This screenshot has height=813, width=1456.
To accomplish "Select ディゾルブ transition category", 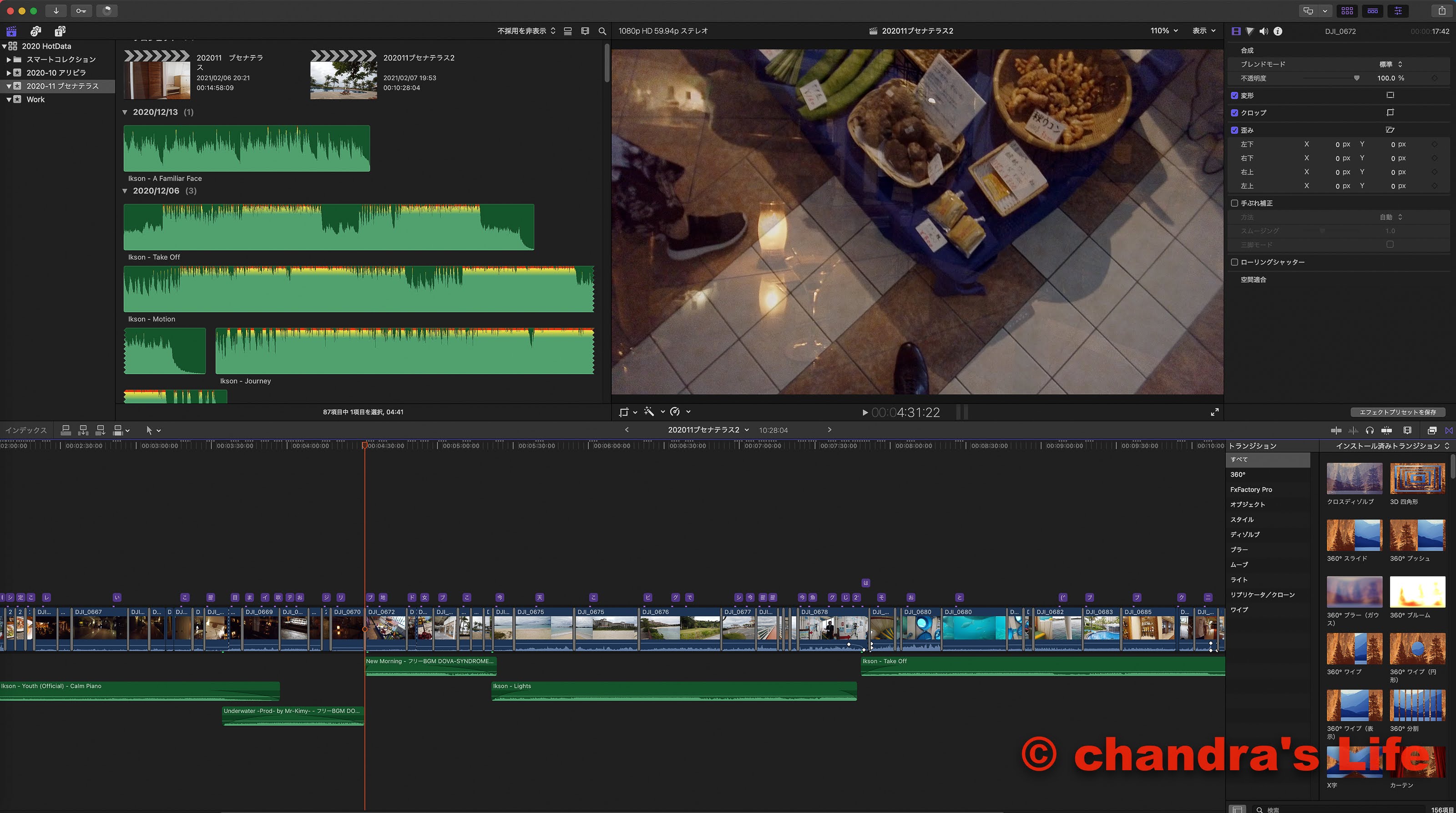I will (x=1268, y=535).
